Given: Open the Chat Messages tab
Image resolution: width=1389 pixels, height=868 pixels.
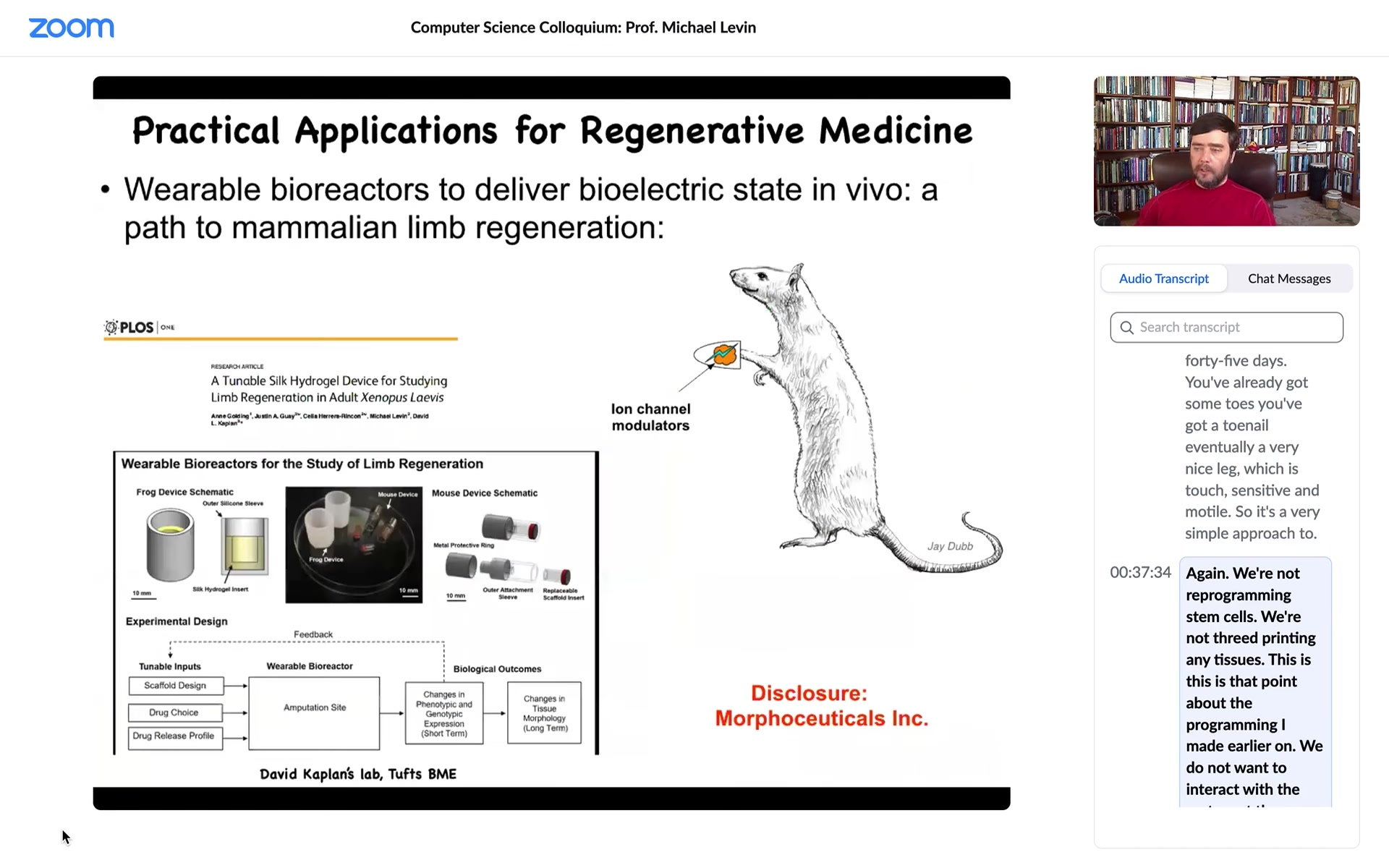Looking at the screenshot, I should coord(1288,278).
